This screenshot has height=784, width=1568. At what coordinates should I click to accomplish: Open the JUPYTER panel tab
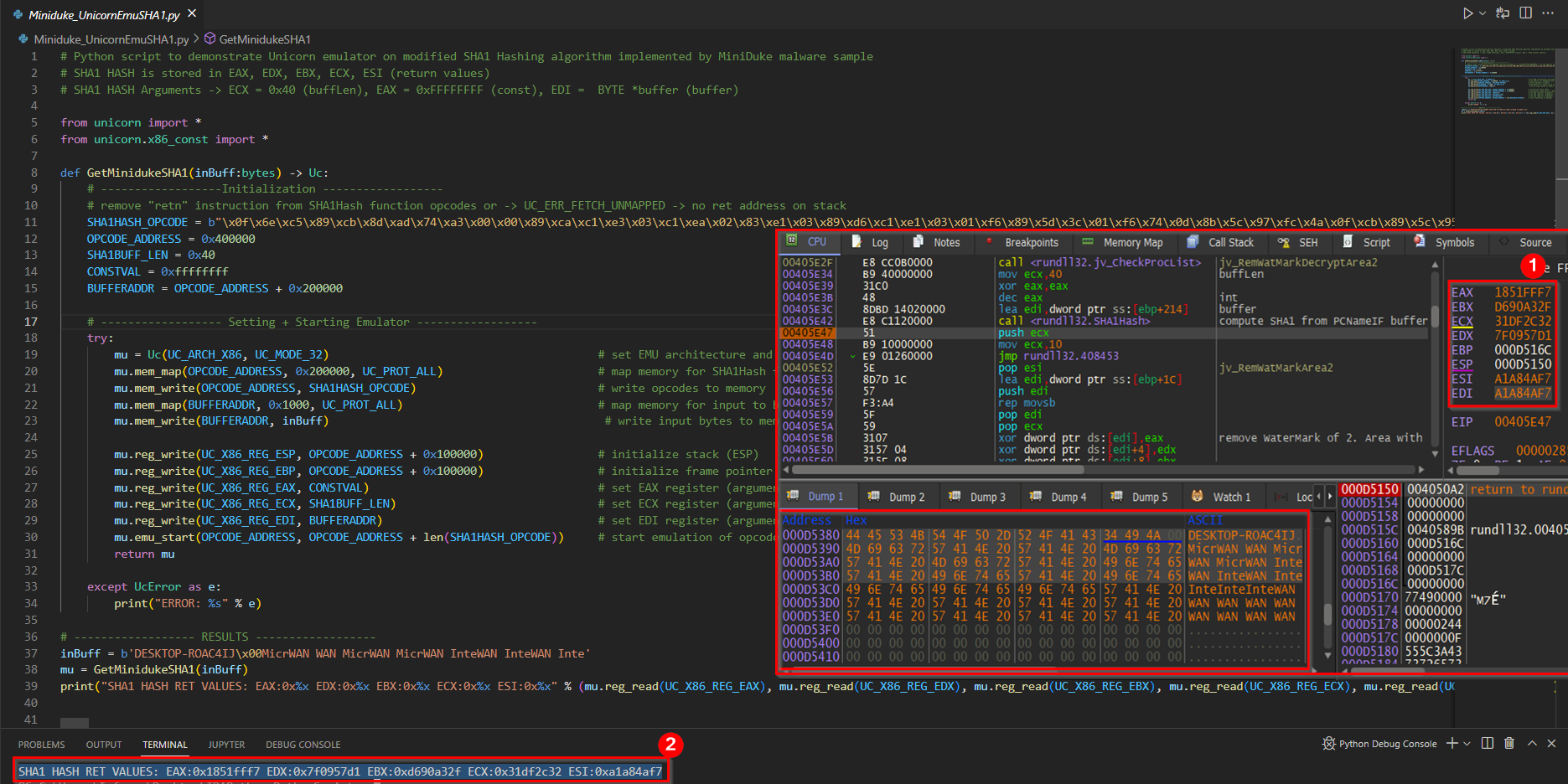(x=226, y=745)
